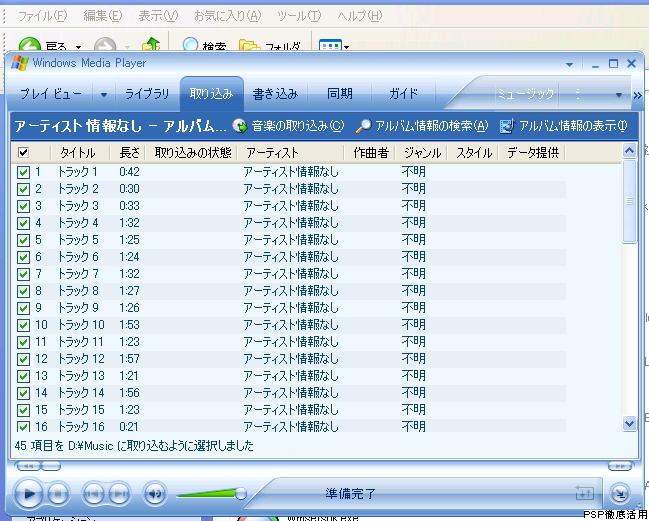Image resolution: width=649 pixels, height=521 pixels.
Task: Click the track list scroll up arrow
Action: (629, 151)
